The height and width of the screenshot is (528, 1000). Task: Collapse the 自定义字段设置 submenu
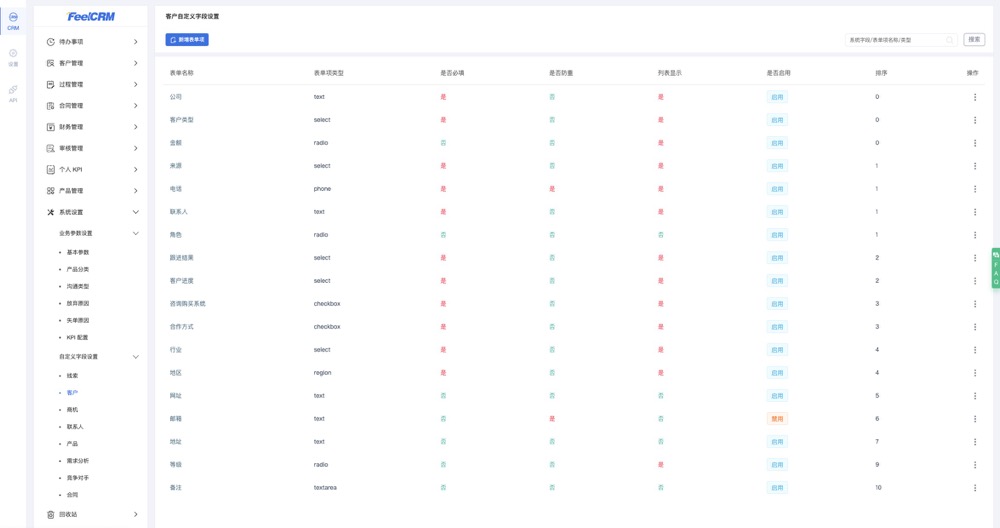[x=136, y=357]
